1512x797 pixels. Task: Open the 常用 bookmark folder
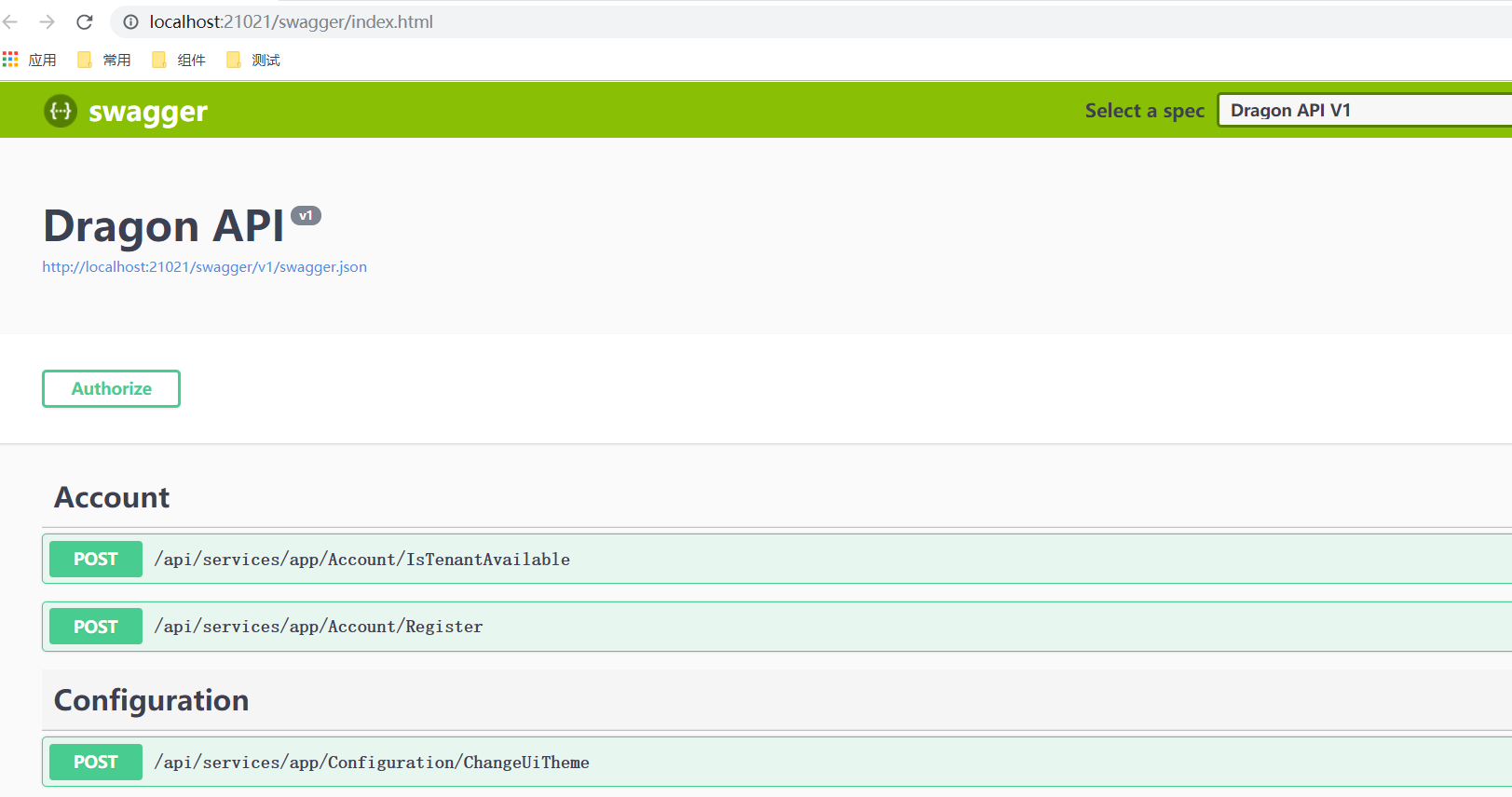point(103,60)
